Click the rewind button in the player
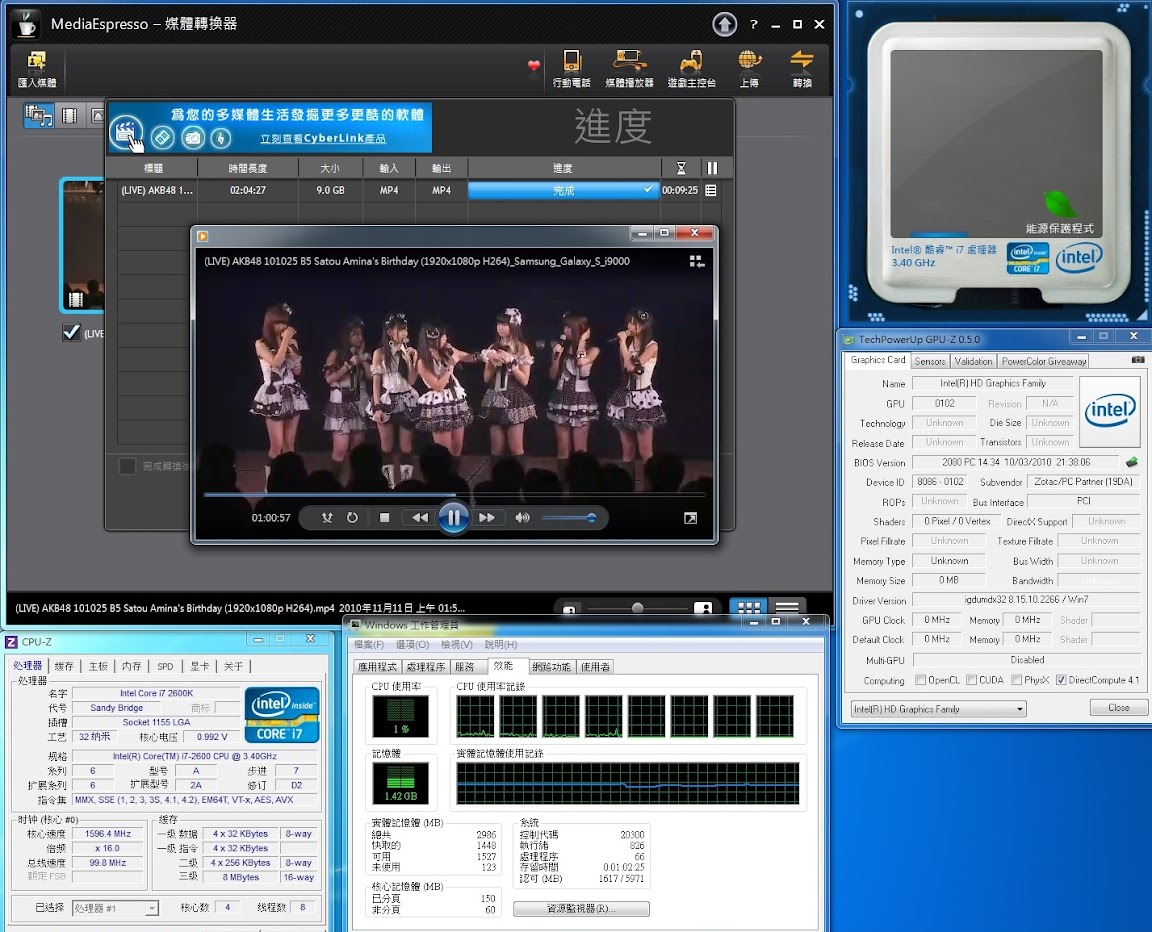Viewport: 1152px width, 932px height. tap(420, 518)
